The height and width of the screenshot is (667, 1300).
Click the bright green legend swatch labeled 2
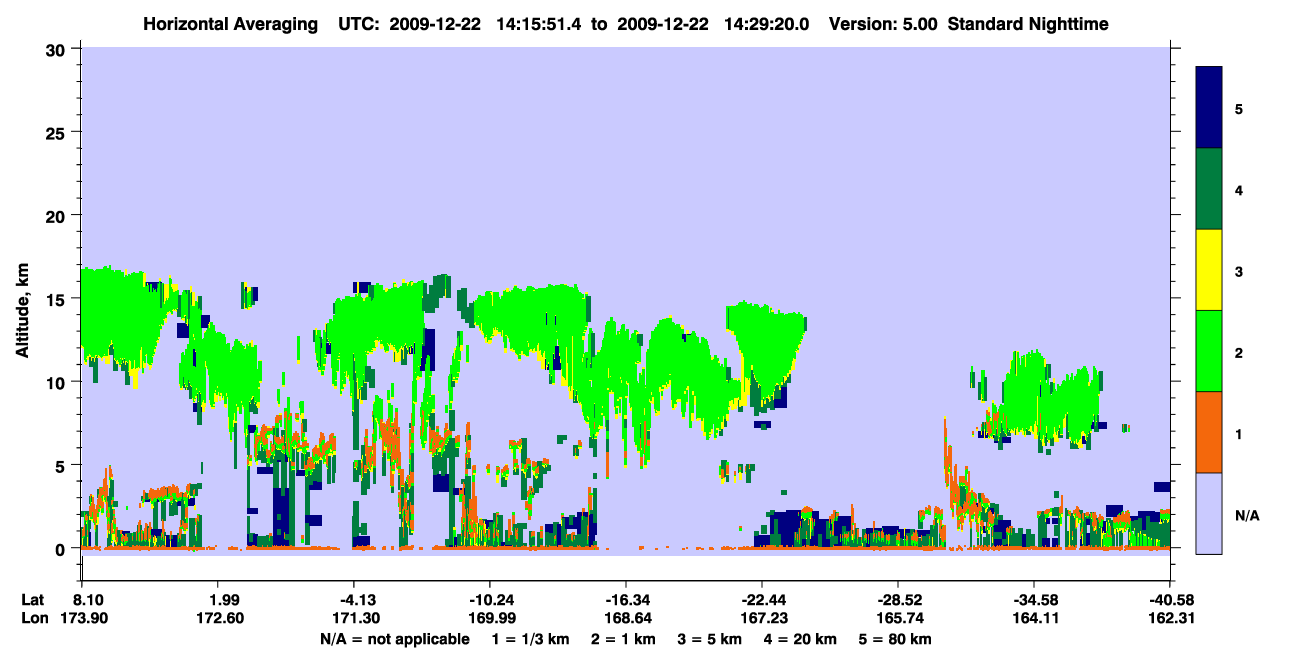click(1209, 351)
